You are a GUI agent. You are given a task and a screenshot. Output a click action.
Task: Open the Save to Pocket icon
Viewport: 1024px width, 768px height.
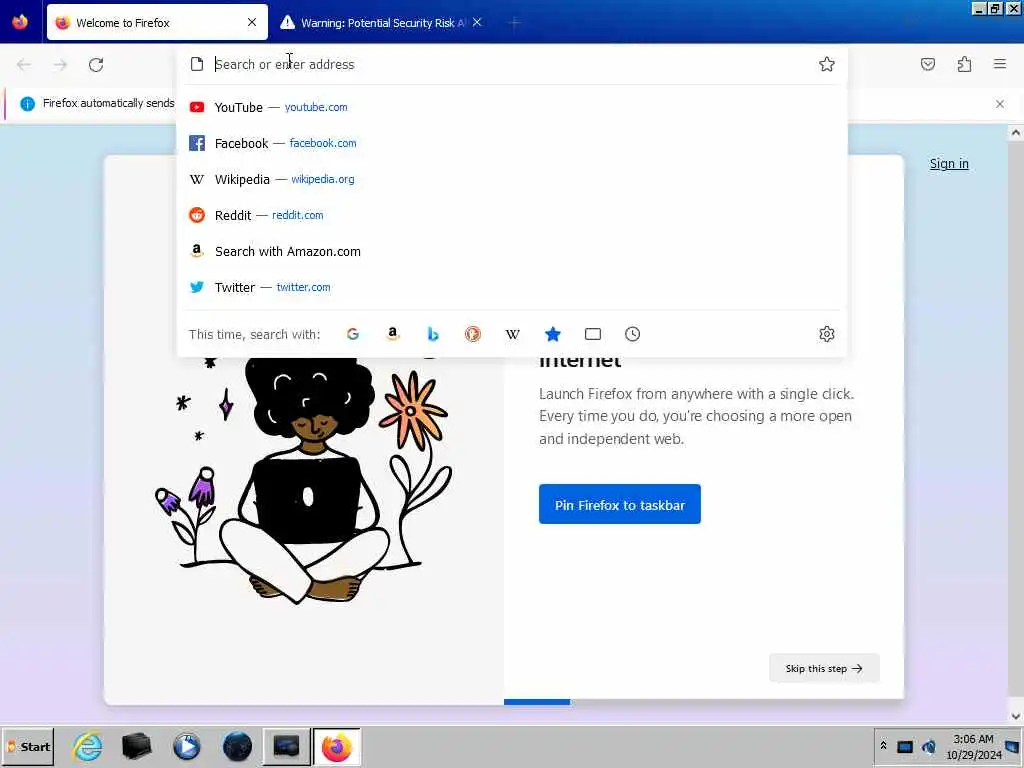point(928,64)
